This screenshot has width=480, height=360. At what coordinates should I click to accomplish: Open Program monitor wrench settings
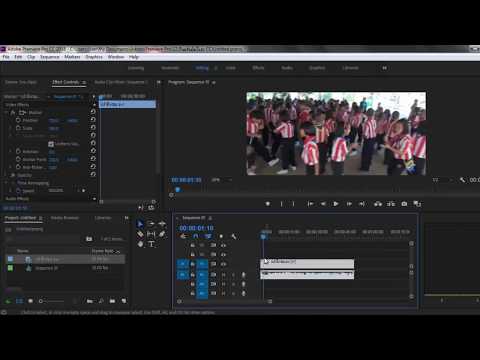(462, 180)
